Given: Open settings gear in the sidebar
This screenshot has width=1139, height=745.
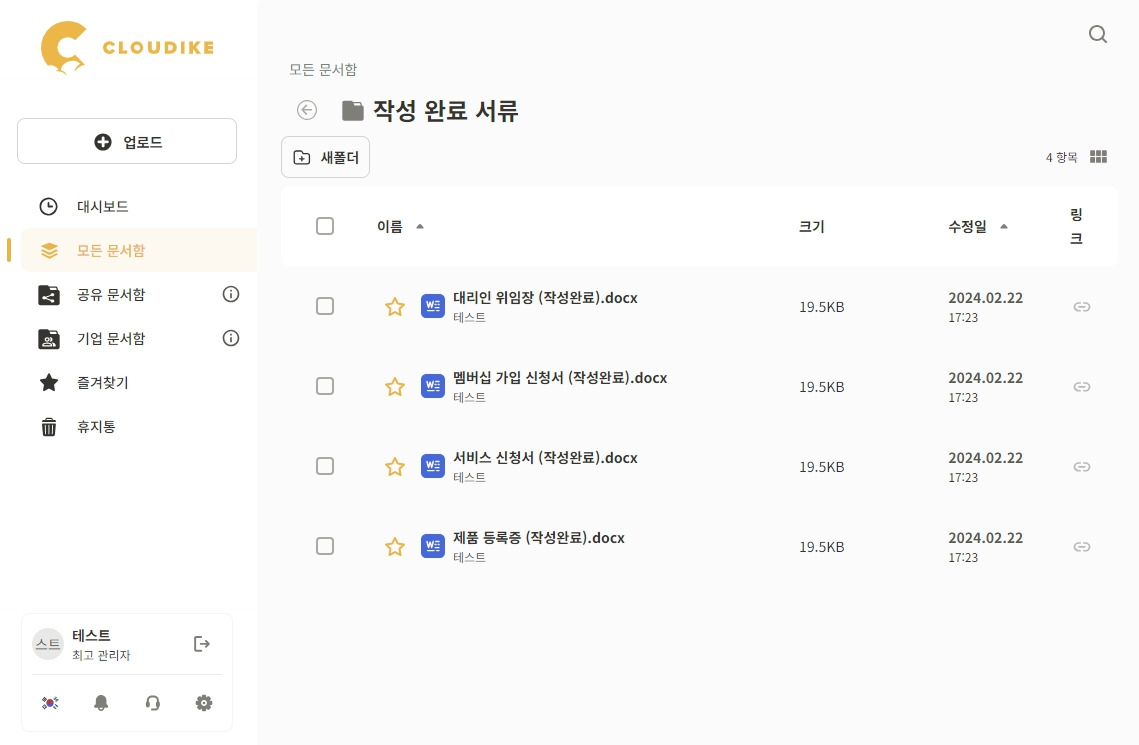Looking at the screenshot, I should click(204, 703).
